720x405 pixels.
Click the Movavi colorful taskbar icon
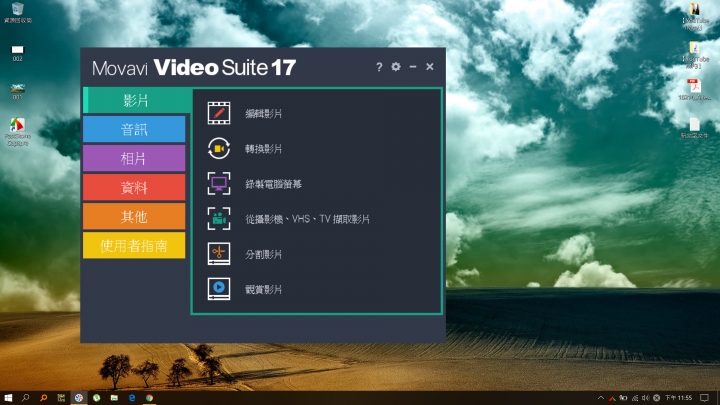click(x=79, y=398)
